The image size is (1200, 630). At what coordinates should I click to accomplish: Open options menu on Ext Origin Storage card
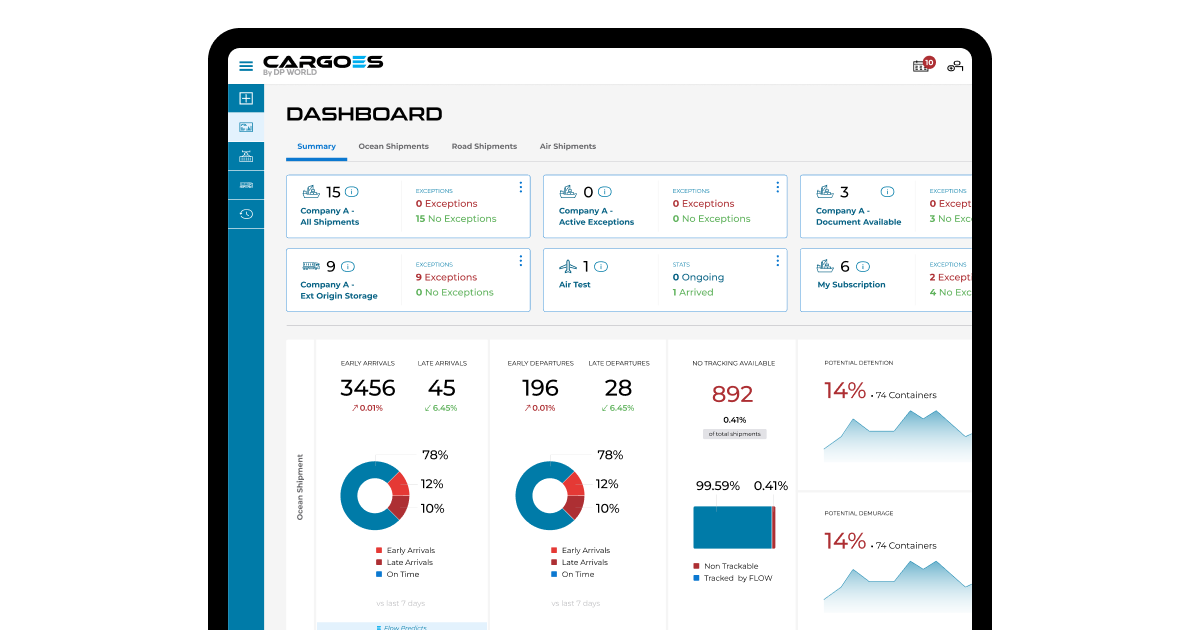click(x=521, y=261)
